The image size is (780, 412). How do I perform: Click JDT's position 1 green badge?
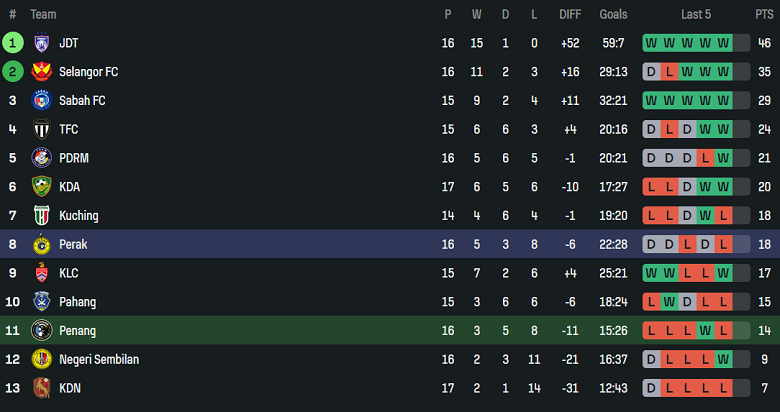[x=13, y=43]
